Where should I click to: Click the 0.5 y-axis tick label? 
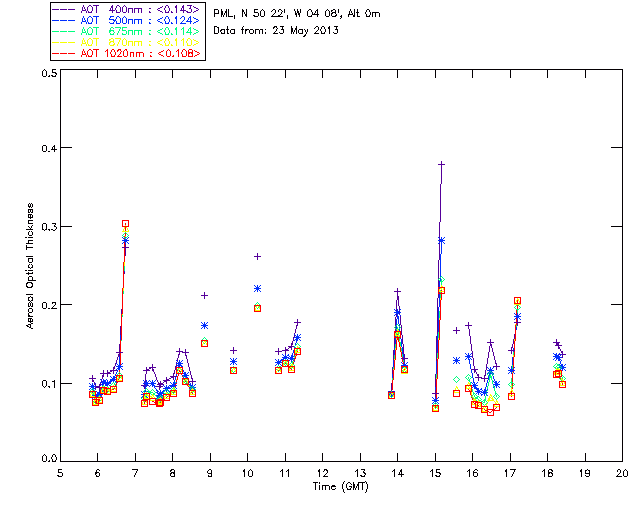(x=49, y=73)
